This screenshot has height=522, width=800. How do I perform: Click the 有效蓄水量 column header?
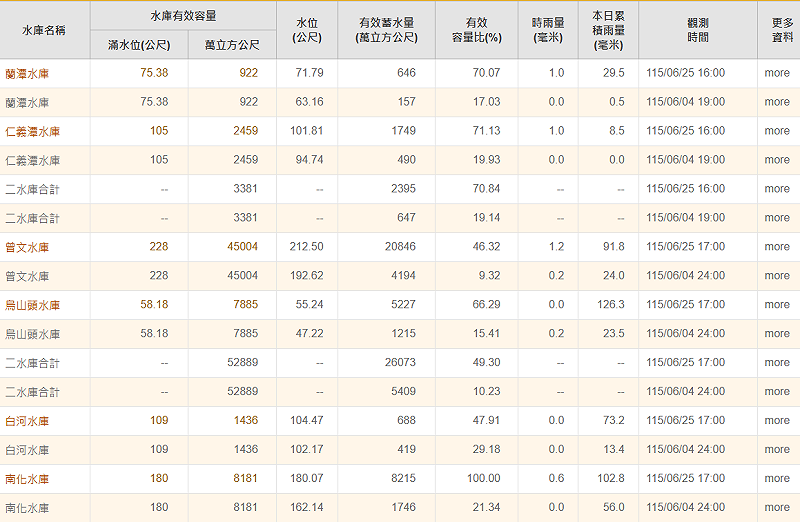pos(387,30)
